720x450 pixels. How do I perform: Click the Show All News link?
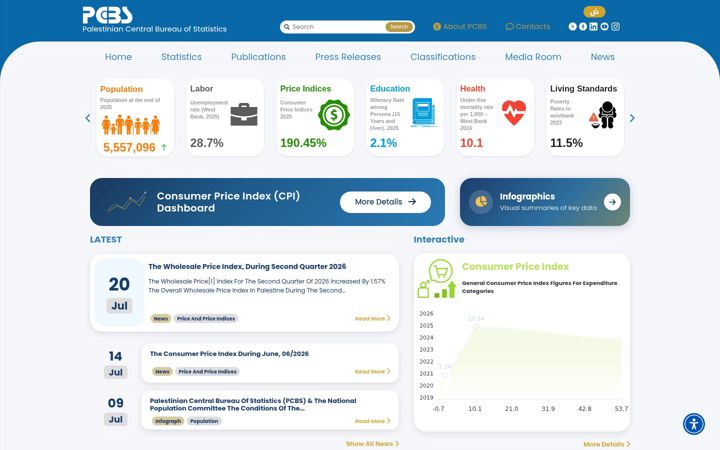372,444
